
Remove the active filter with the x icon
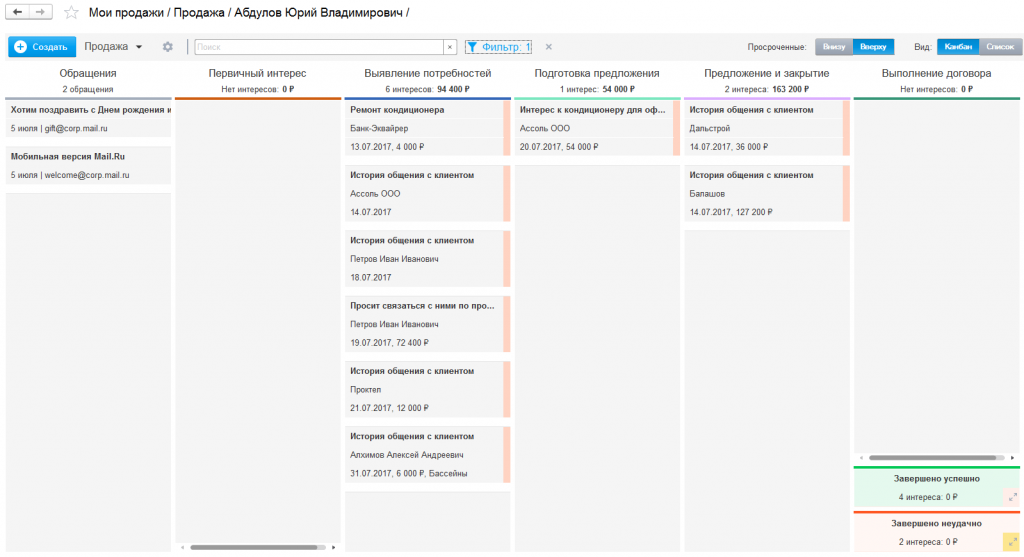548,47
